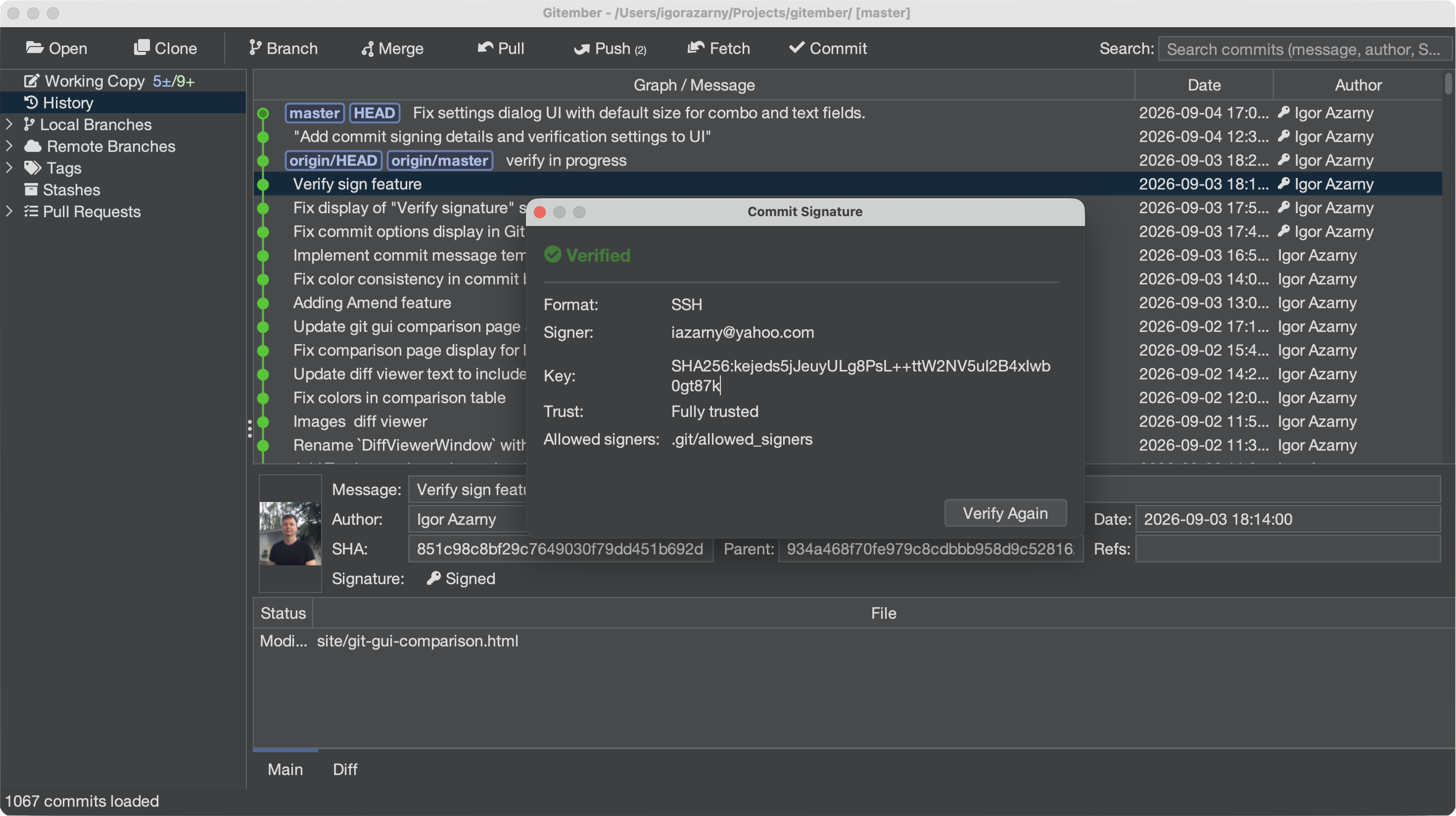Click the Parent SHA field

931,549
